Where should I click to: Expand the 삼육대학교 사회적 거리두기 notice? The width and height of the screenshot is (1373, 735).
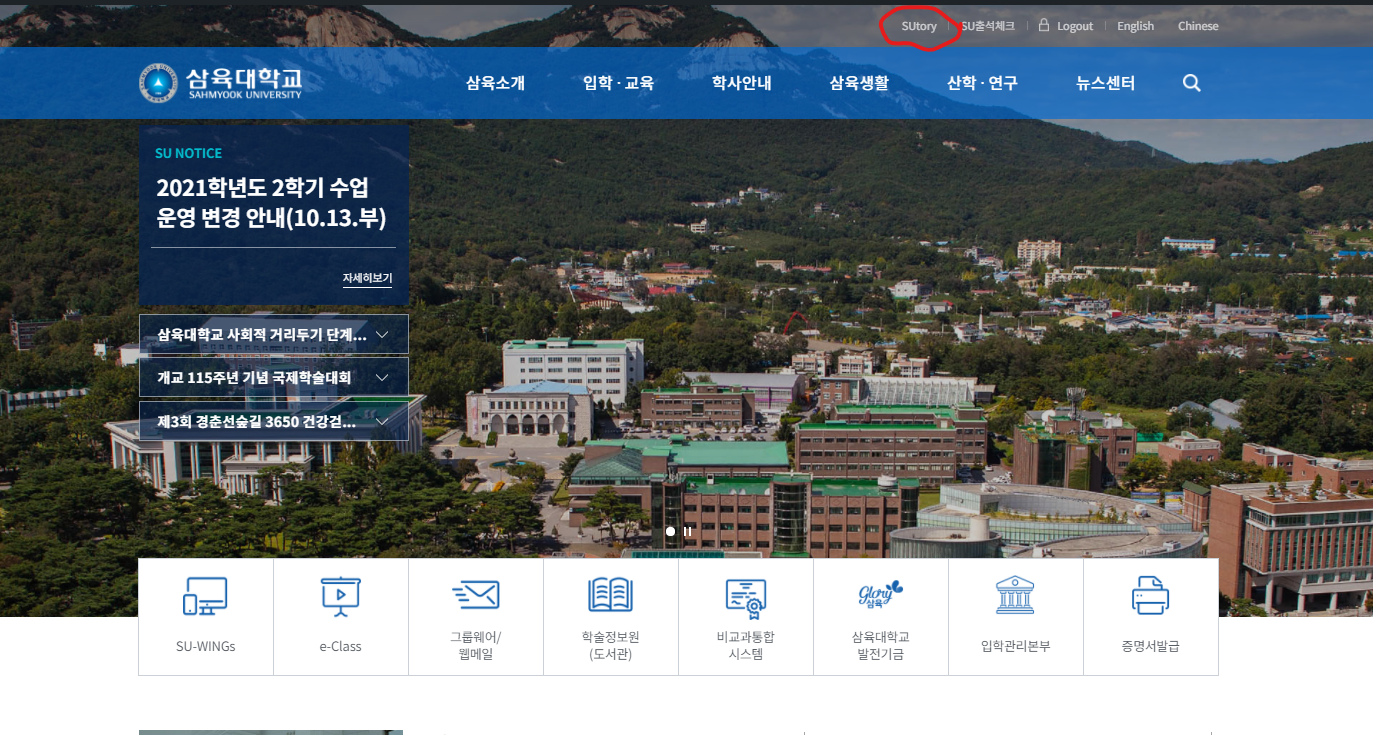coord(273,335)
